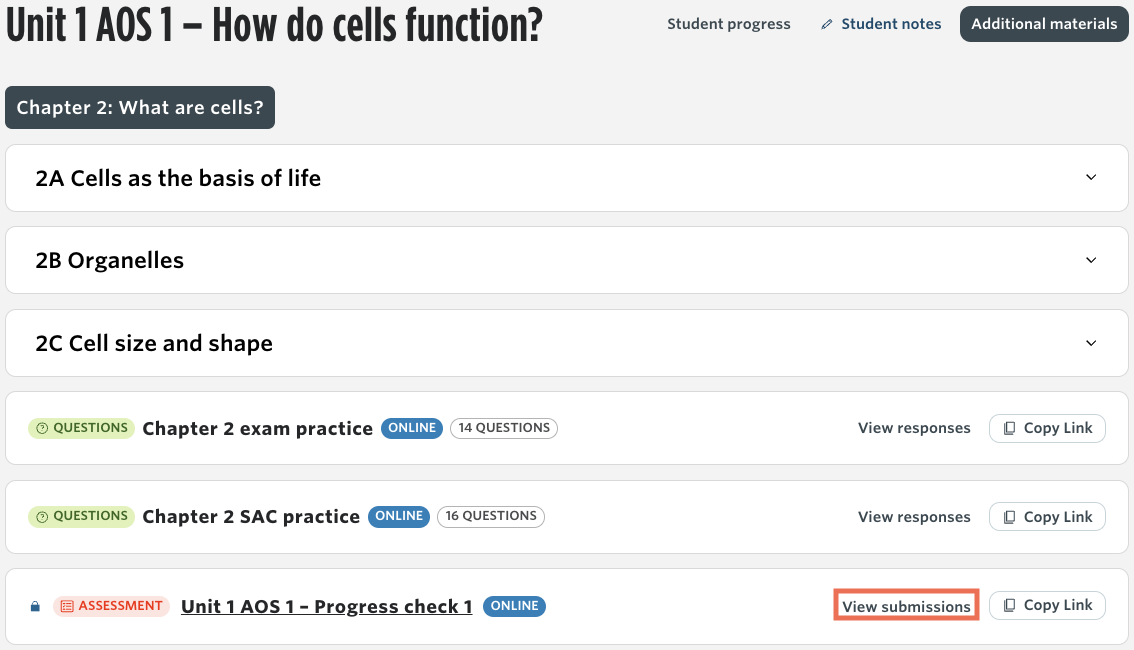Click the QUESTIONS badge on exam practice
The image size is (1134, 650).
[81, 428]
